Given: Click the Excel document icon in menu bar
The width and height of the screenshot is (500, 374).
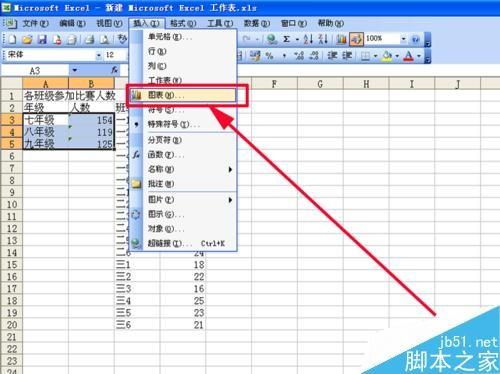Looking at the screenshot, I should coord(11,23).
